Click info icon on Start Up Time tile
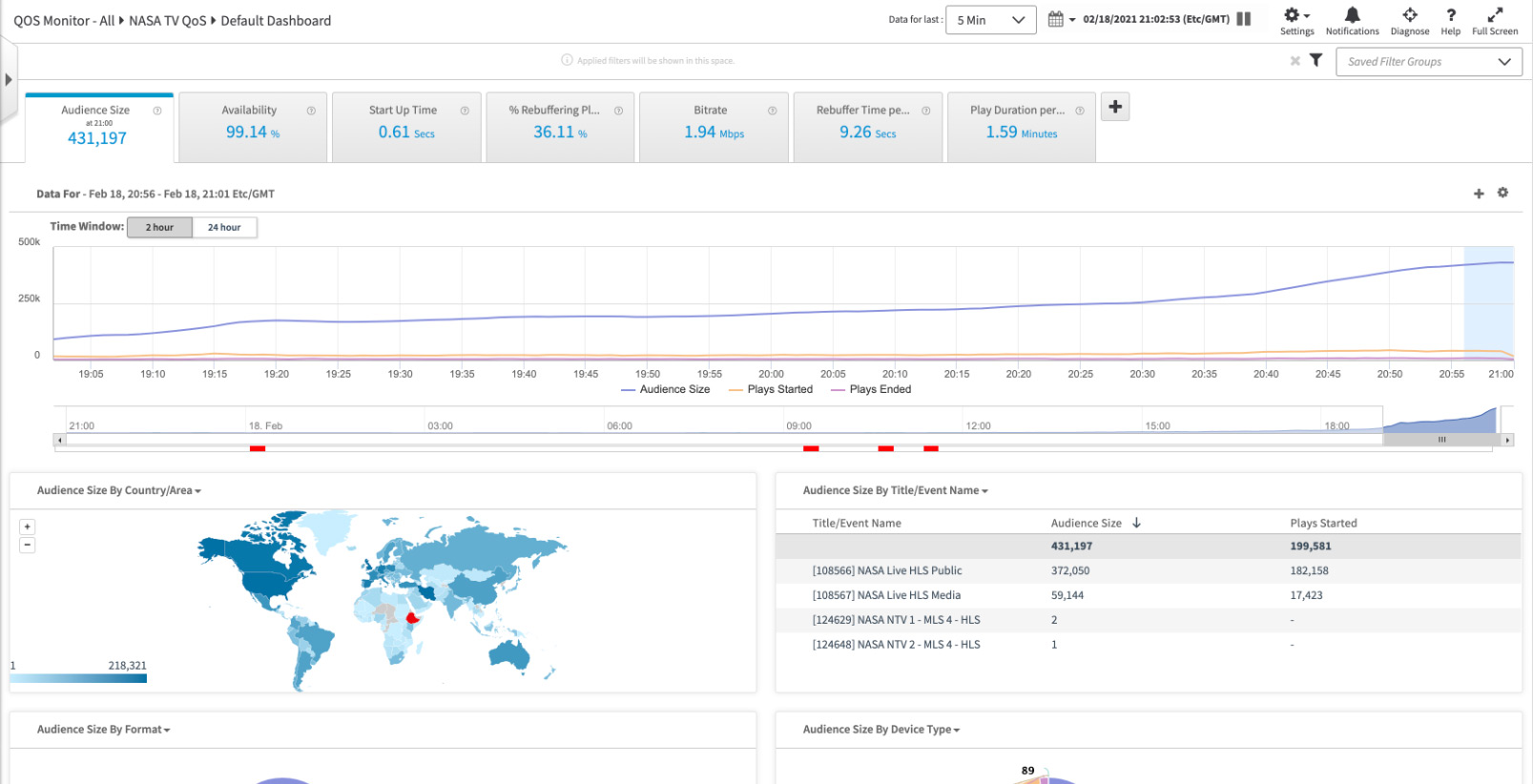The height and width of the screenshot is (784, 1533). (465, 111)
